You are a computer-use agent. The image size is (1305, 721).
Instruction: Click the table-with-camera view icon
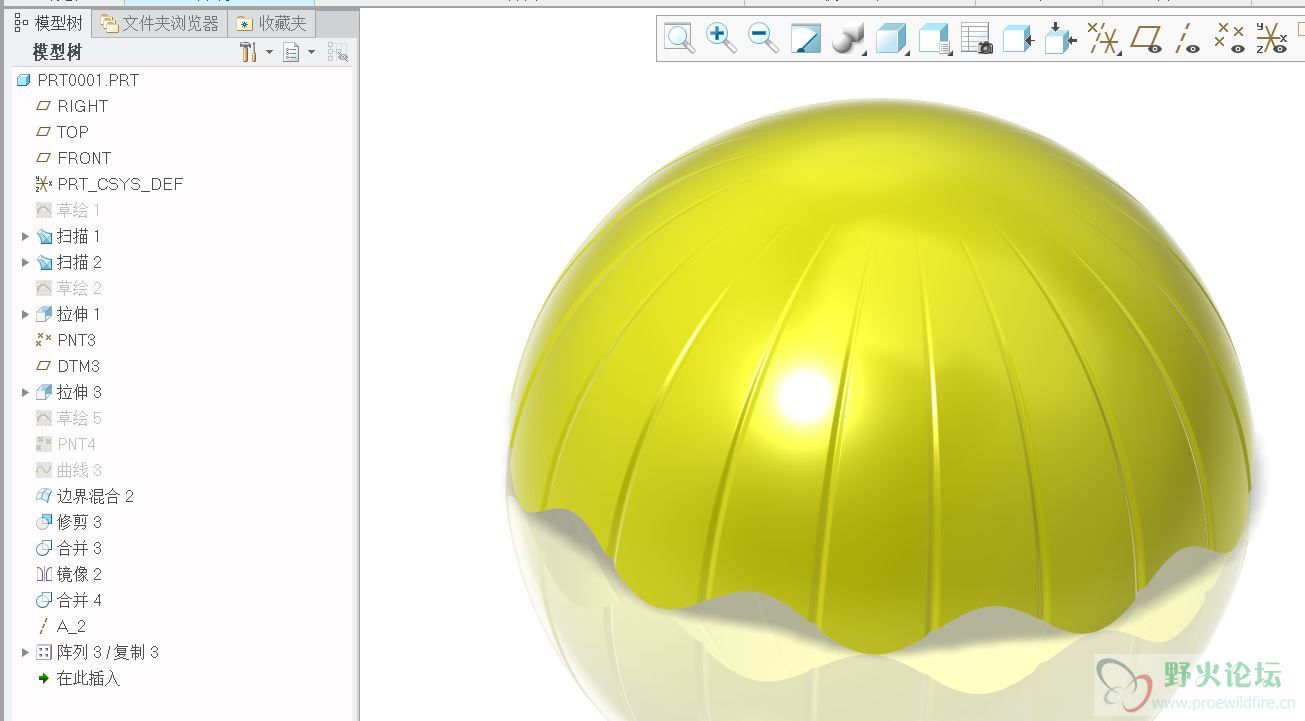pyautogui.click(x=976, y=39)
